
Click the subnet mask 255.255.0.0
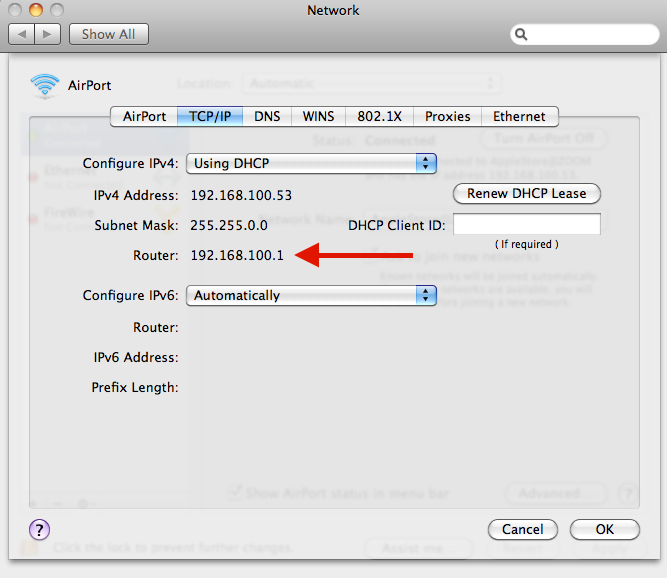229,225
